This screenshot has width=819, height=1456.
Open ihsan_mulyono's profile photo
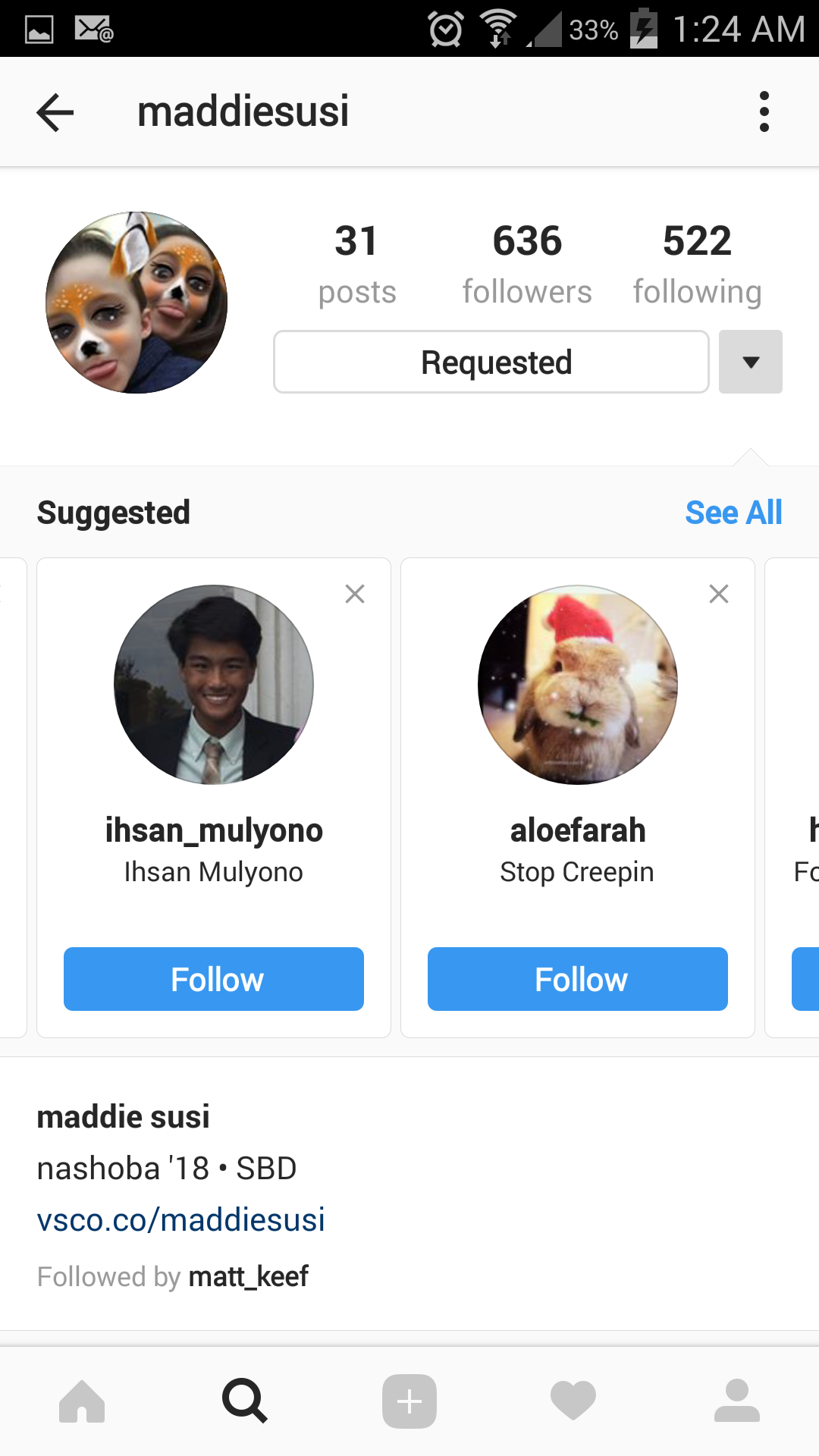[x=214, y=685]
